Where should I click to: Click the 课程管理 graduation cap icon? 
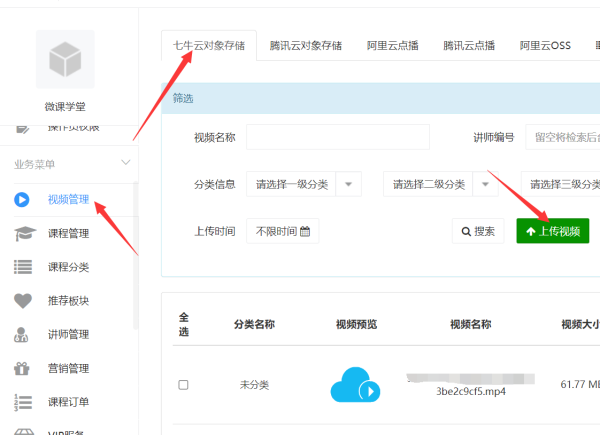[x=24, y=233]
